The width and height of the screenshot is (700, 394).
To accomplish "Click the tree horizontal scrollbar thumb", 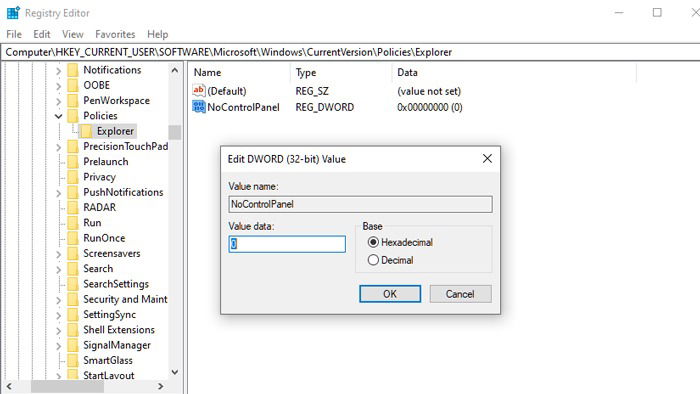I will click(x=67, y=386).
